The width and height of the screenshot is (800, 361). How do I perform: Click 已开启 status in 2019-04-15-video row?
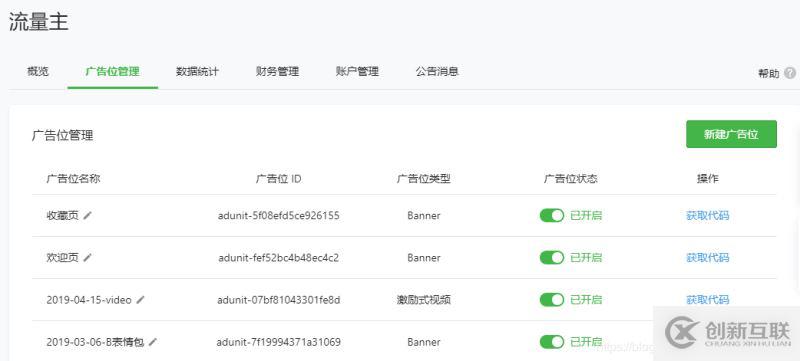click(x=586, y=299)
